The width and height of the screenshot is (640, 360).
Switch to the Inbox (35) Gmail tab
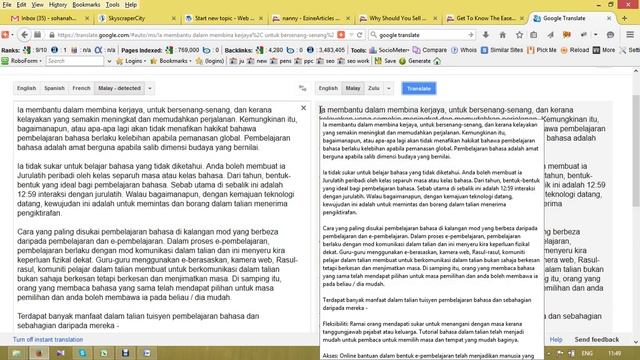[x=49, y=18]
